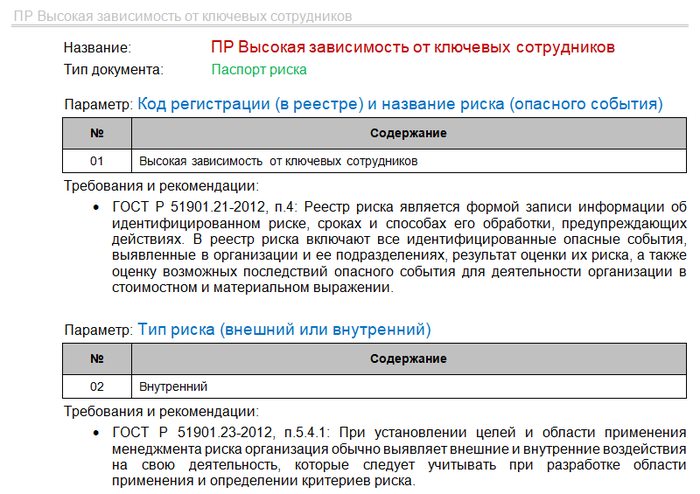Click "Параметр:" label before the Тип риска heading
The height and width of the screenshot is (494, 700).
[x=98, y=330]
